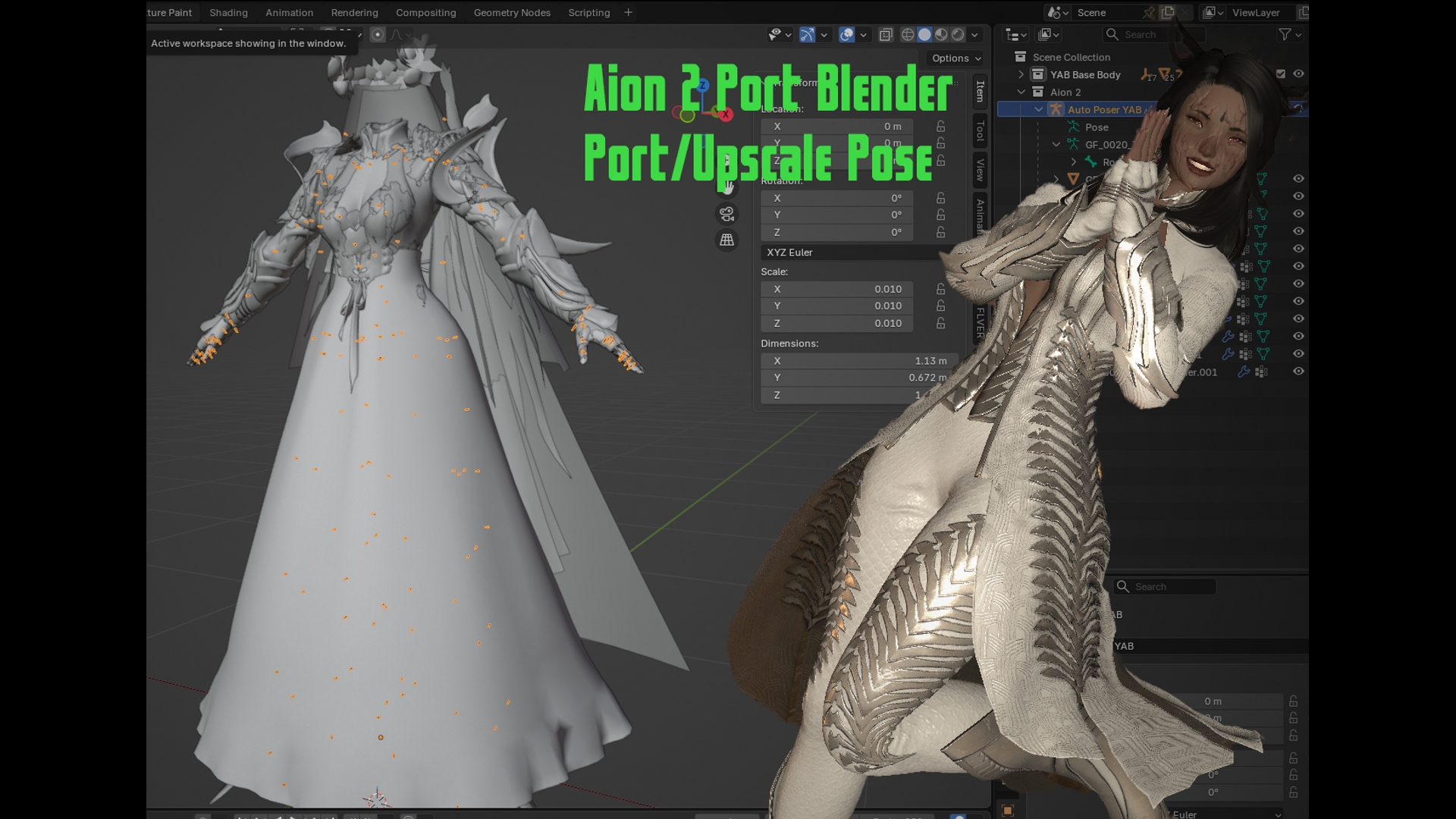Switch perspective/orthographic grid icon
This screenshot has width=1456, height=819.
(x=726, y=240)
